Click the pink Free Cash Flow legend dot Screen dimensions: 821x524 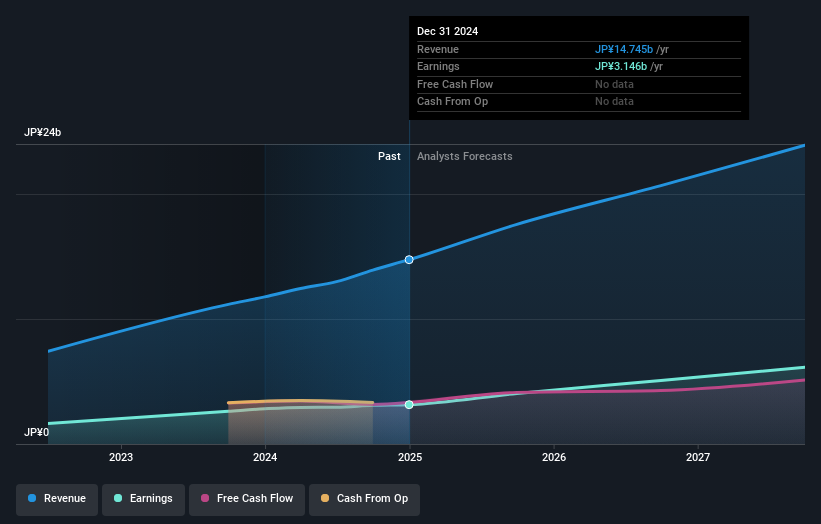(205, 498)
